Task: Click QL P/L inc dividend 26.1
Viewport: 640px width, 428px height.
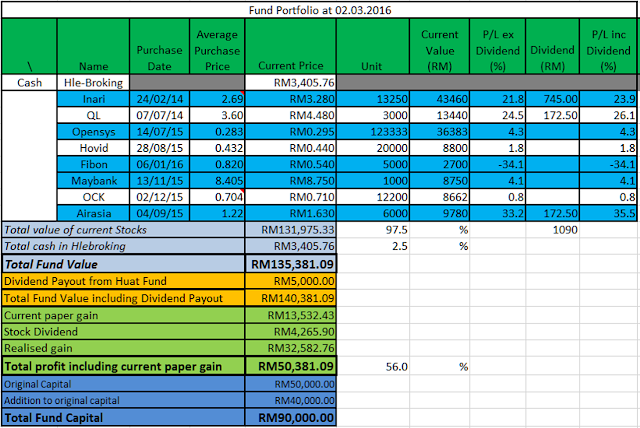Action: tap(608, 115)
